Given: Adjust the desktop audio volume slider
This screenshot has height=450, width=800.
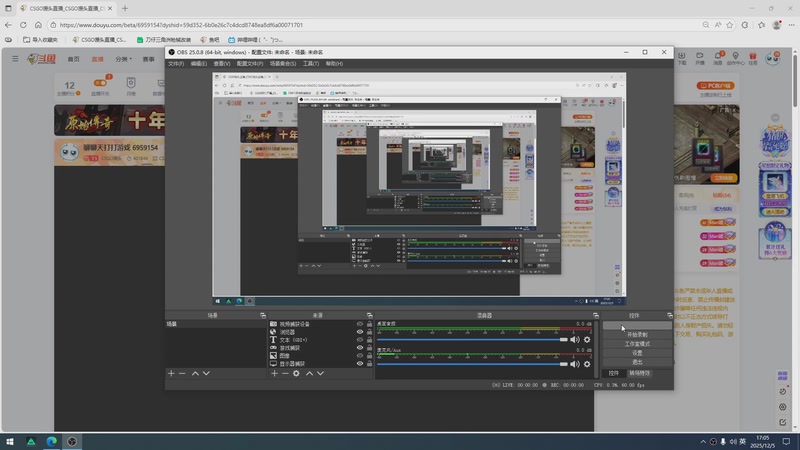Looking at the screenshot, I should (x=470, y=340).
